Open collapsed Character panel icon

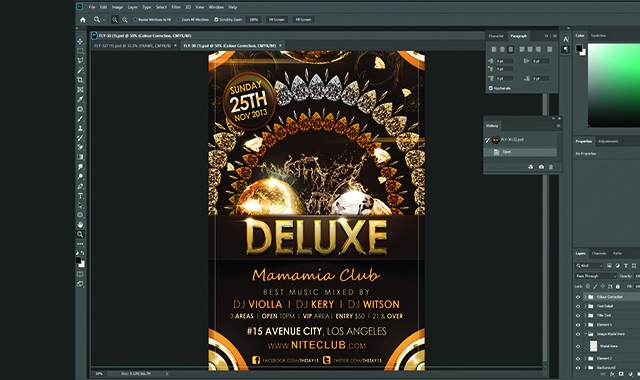[566, 40]
